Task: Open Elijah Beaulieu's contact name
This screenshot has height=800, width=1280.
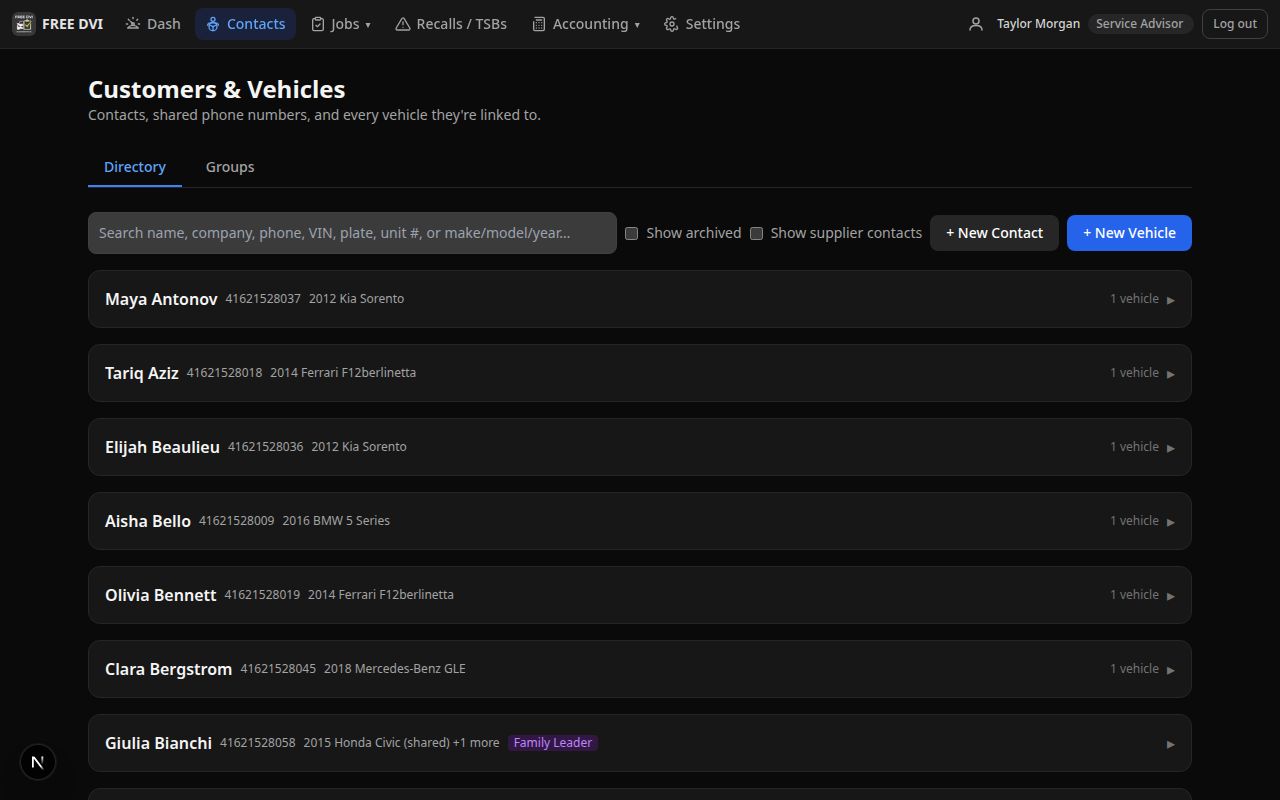Action: coord(162,447)
